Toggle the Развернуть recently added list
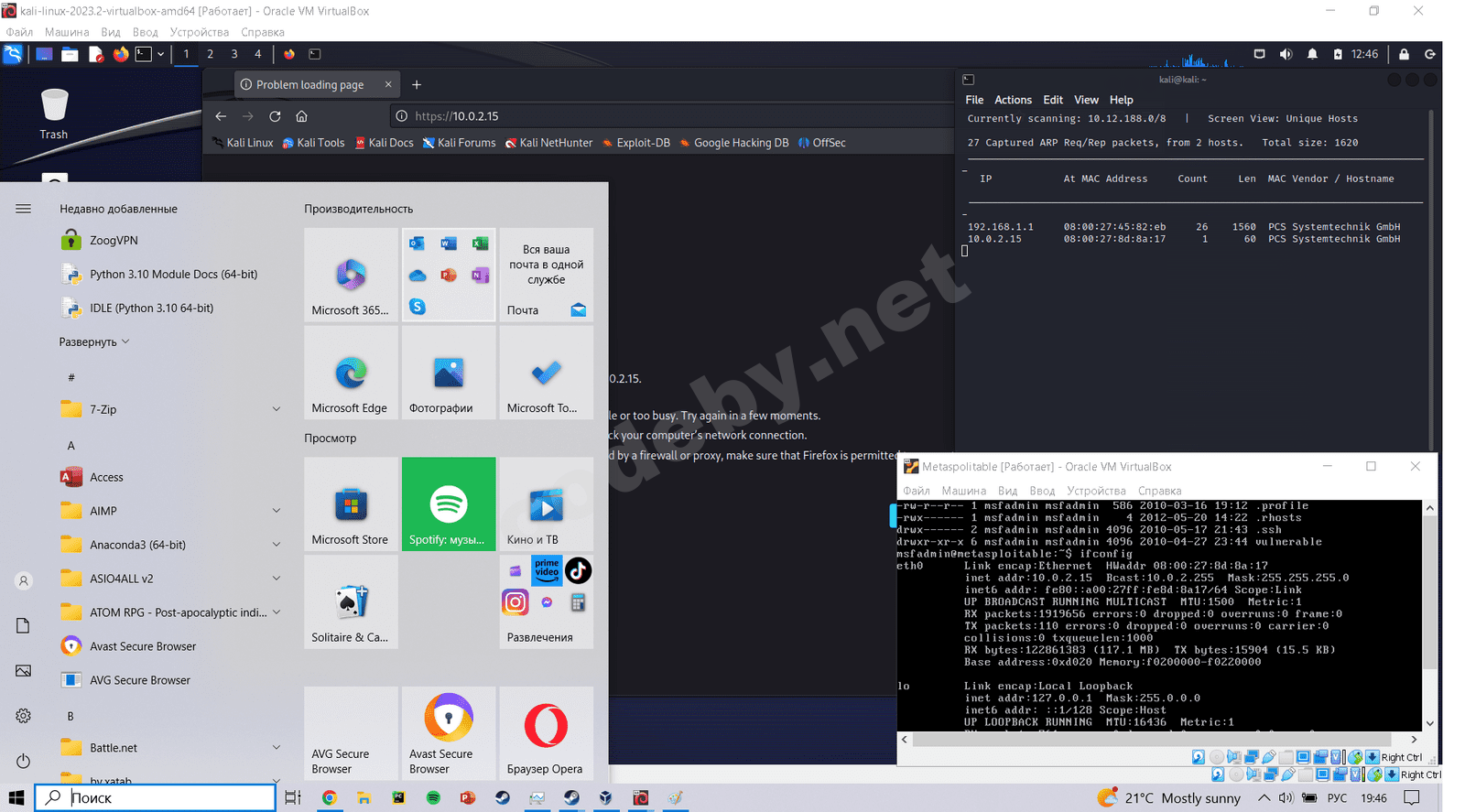 pyautogui.click(x=94, y=341)
